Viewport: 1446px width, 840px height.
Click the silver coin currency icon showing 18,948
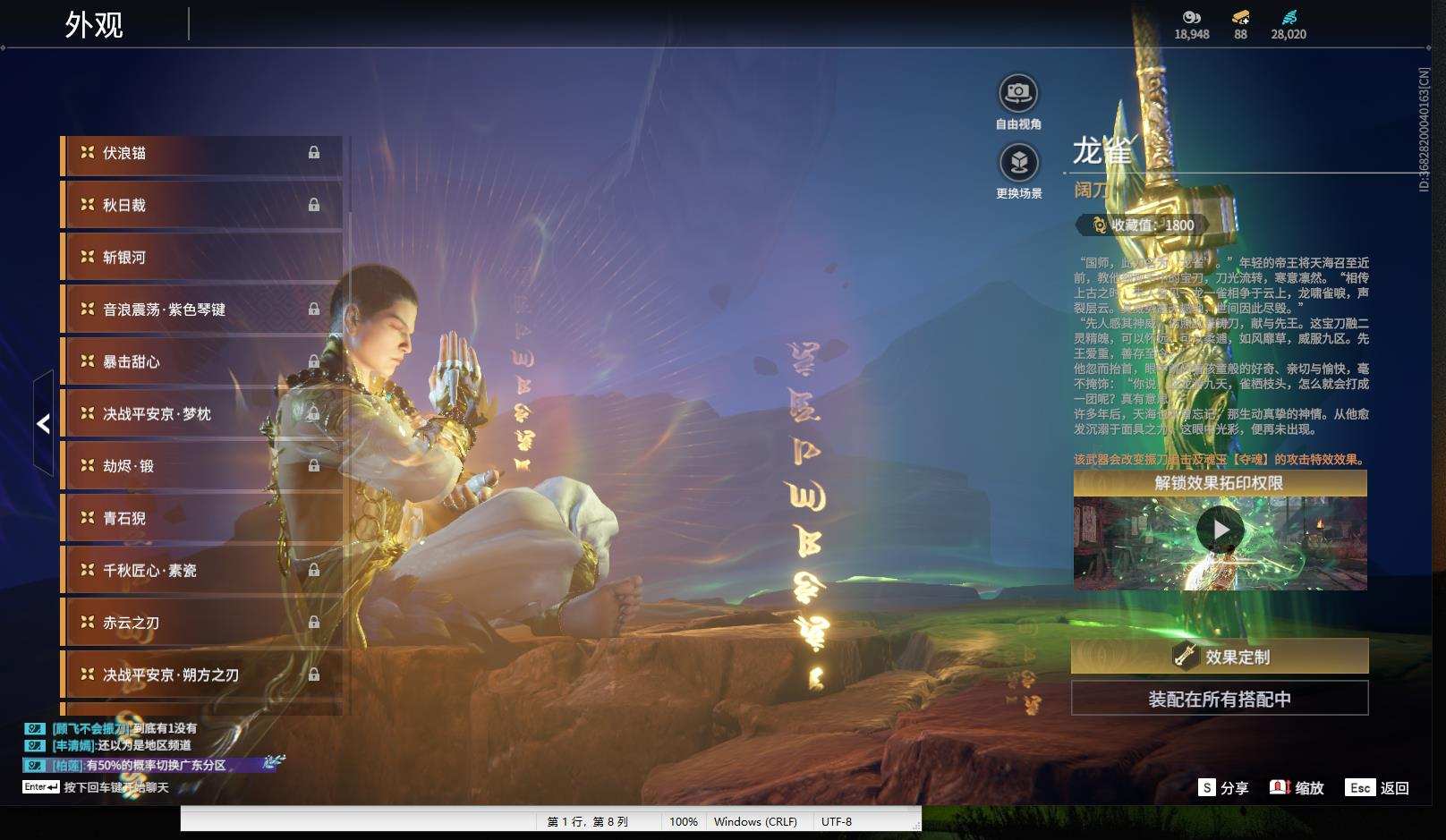[1191, 17]
